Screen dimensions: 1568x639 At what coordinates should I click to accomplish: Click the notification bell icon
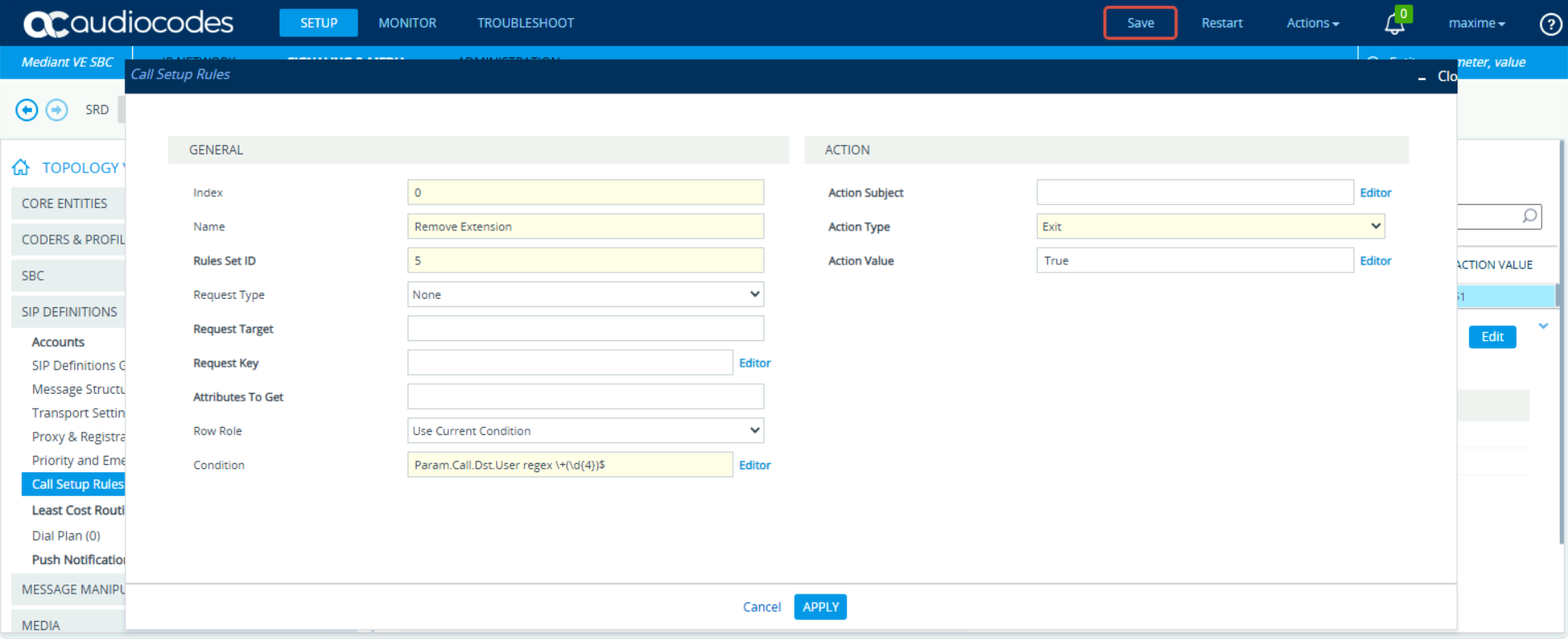[x=1394, y=24]
